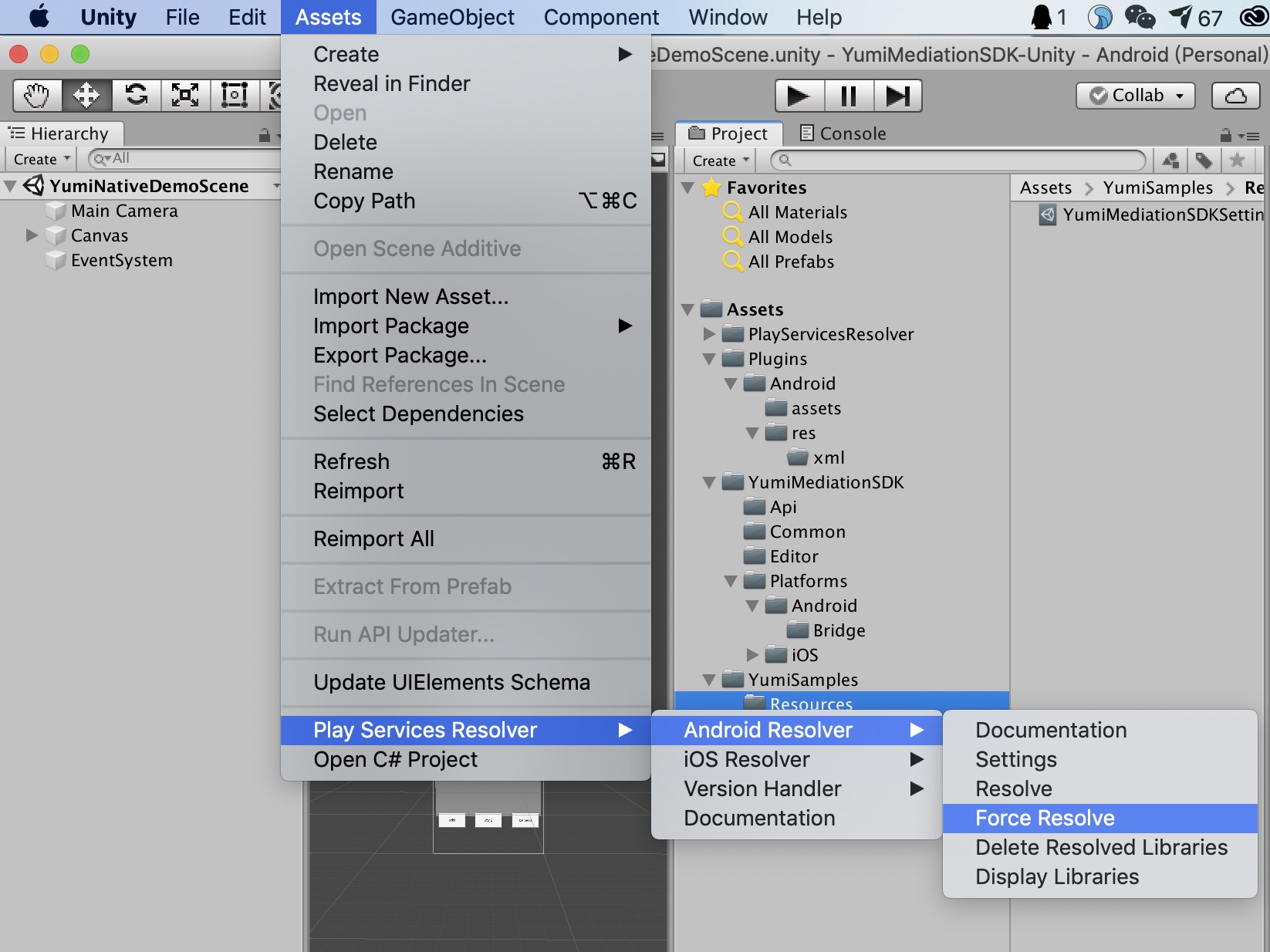Image resolution: width=1270 pixels, height=952 pixels.
Task: Select the xml folder
Action: tap(829, 457)
